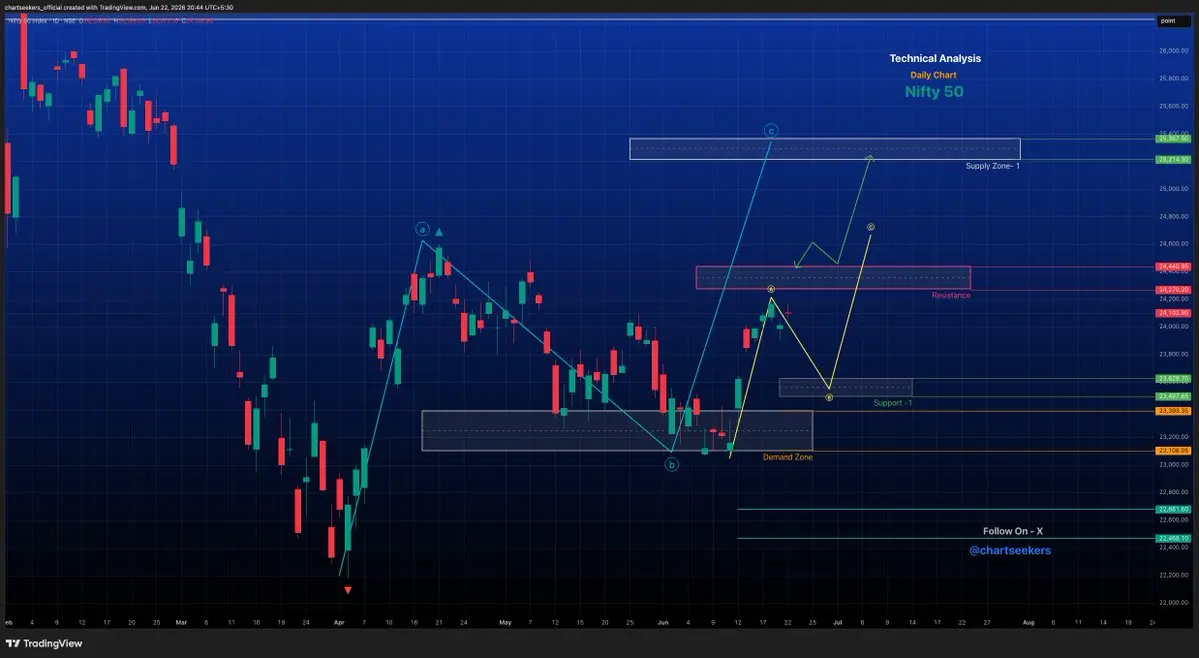
Task: Click the 25,214.30 price tag
Action: click(1174, 160)
